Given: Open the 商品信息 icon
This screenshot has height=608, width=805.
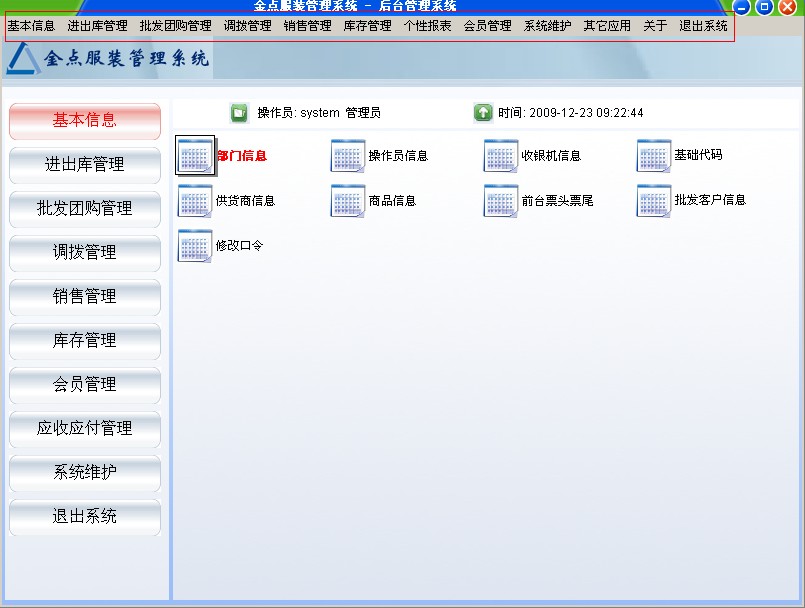Looking at the screenshot, I should pos(348,201).
